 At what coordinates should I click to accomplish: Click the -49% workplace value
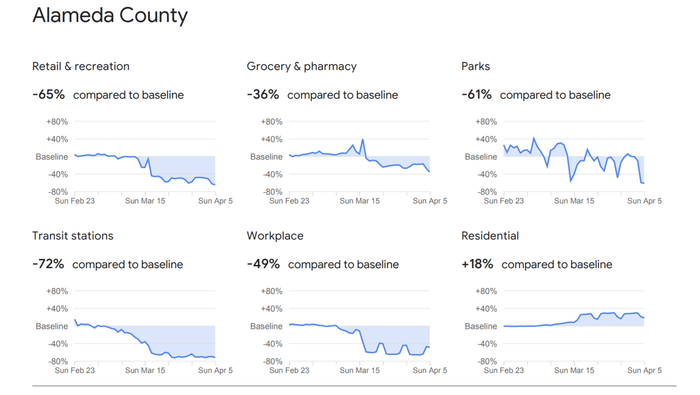[263, 264]
